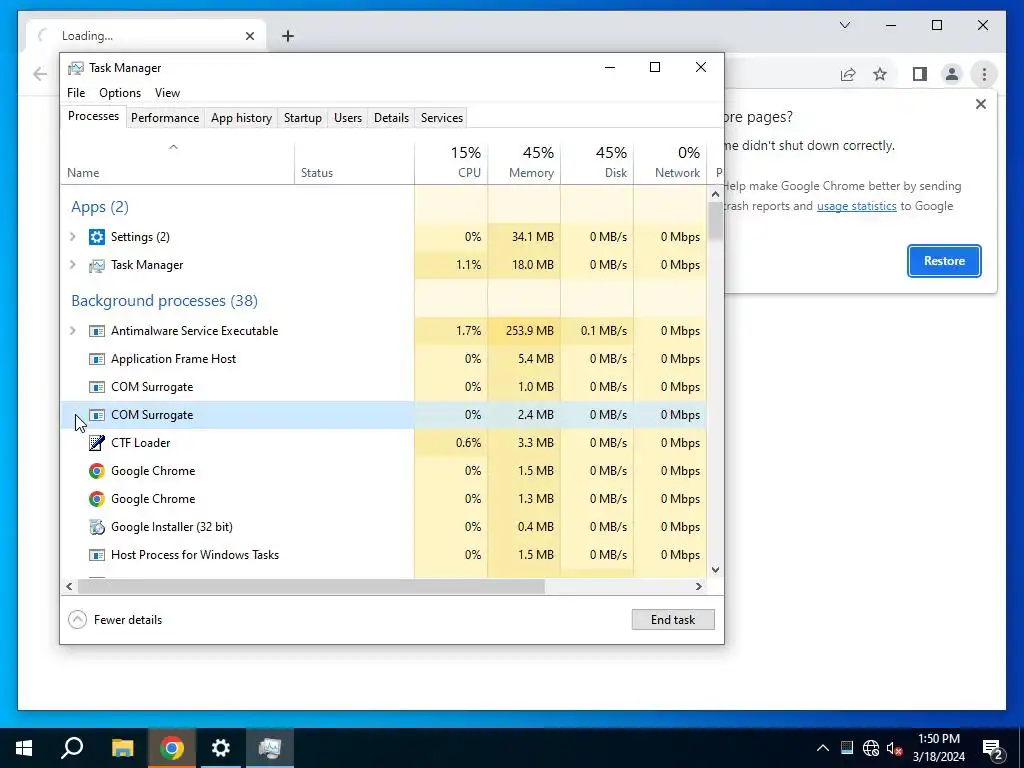Click Chrome's back navigation arrow
Viewport: 1024px width, 768px height.
pos(40,74)
